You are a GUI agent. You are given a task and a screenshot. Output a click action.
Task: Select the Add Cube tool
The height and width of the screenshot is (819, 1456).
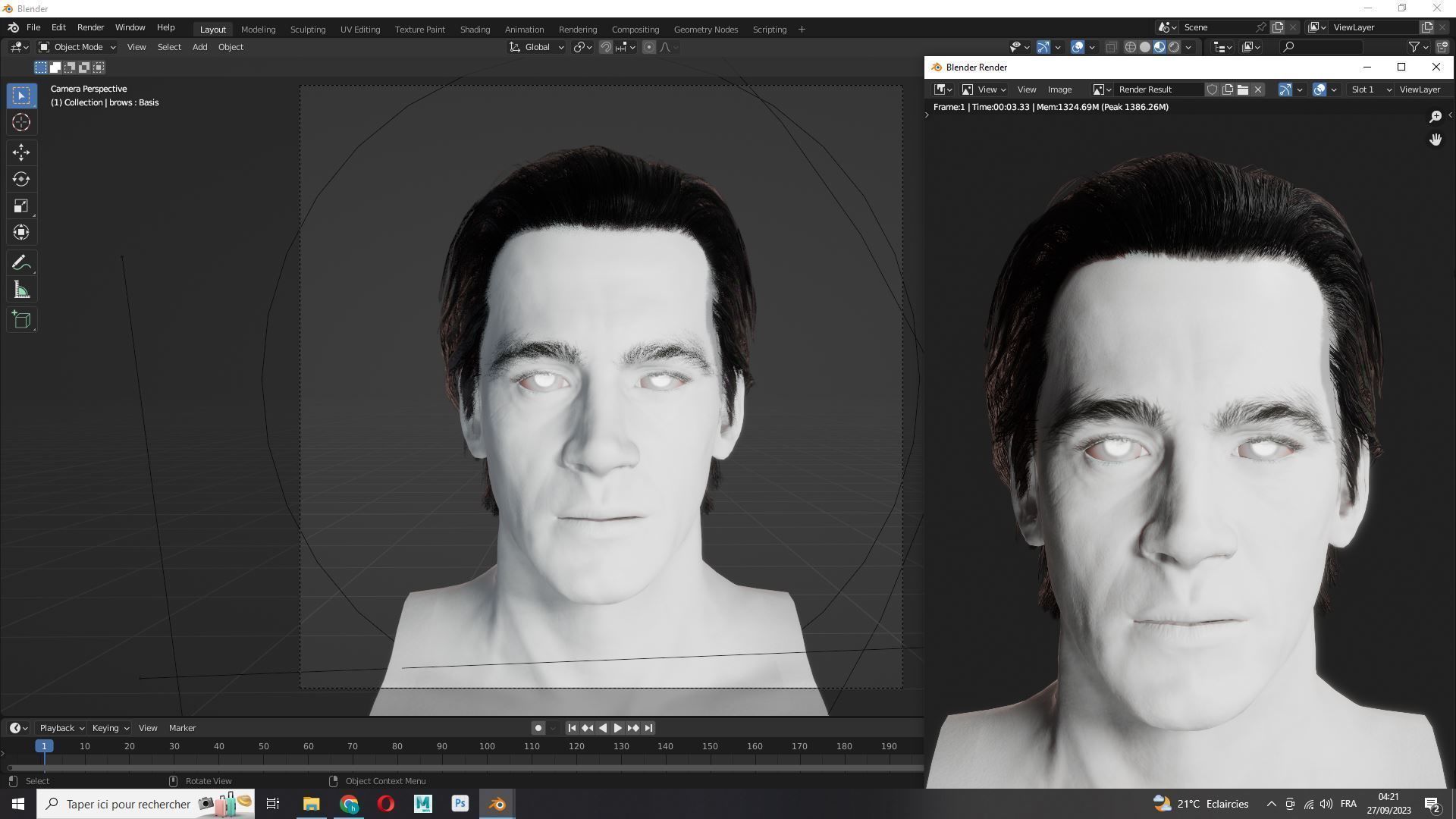tap(21, 320)
